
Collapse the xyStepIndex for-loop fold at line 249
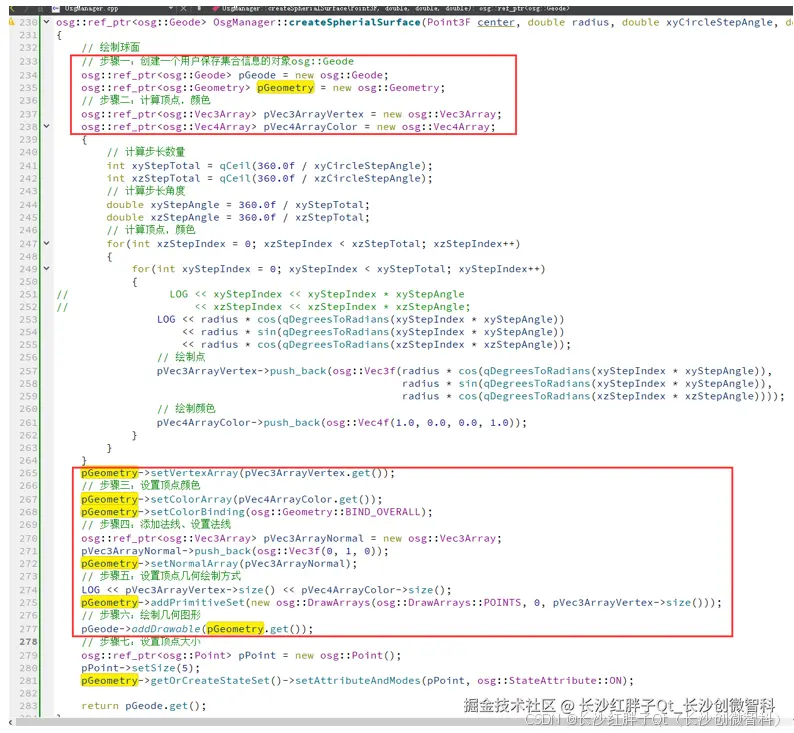pos(46,268)
